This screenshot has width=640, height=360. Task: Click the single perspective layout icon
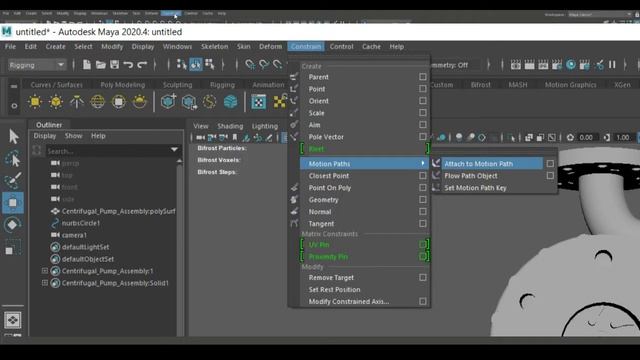click(13, 320)
